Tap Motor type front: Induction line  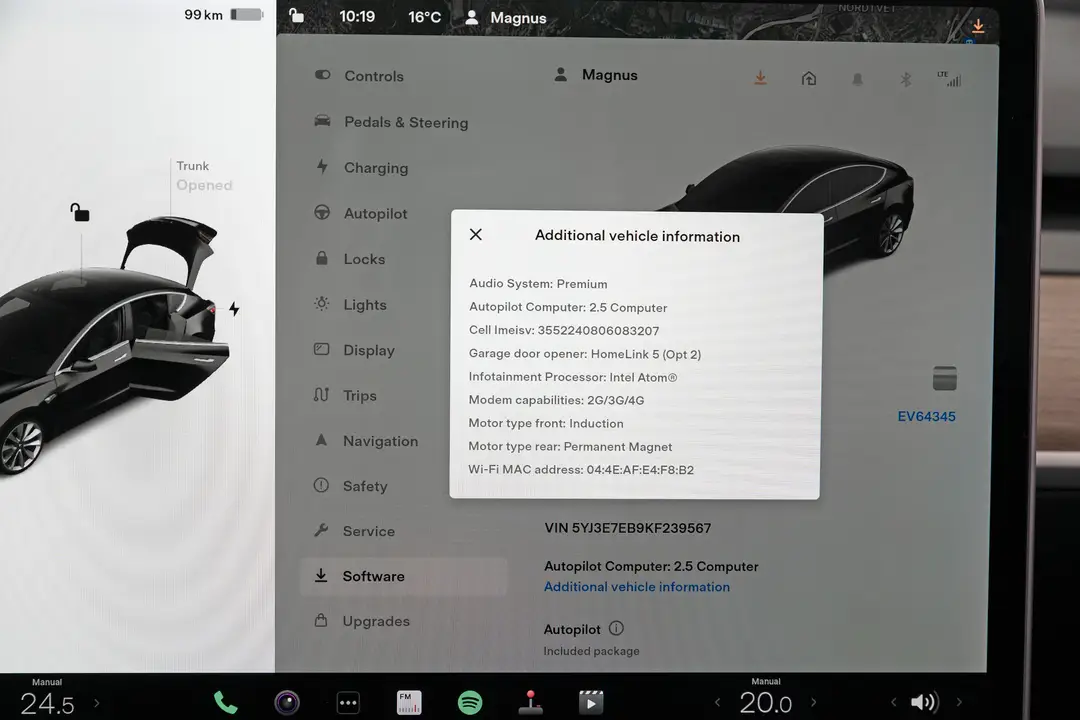tap(546, 423)
